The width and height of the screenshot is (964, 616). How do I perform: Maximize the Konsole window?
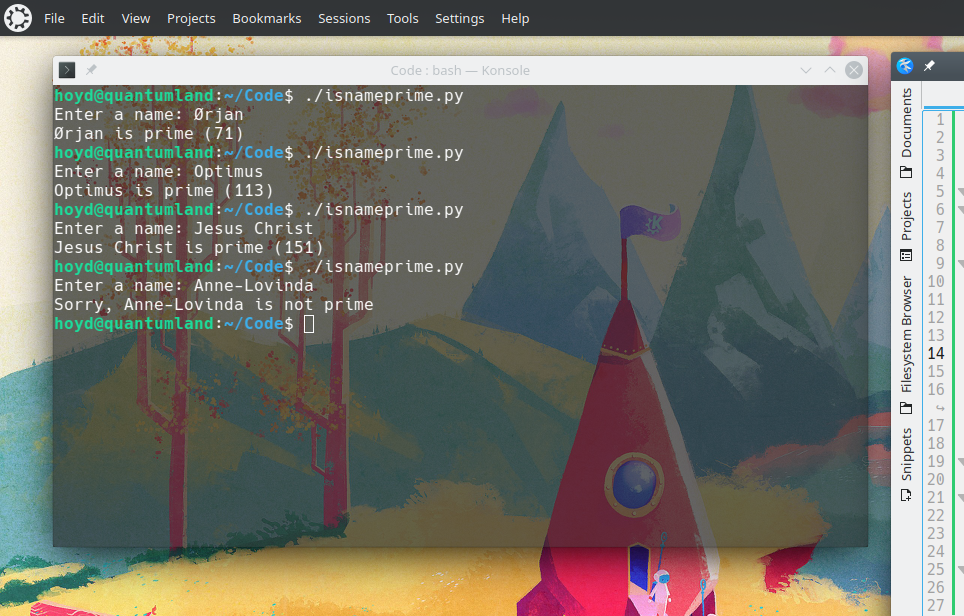point(829,70)
